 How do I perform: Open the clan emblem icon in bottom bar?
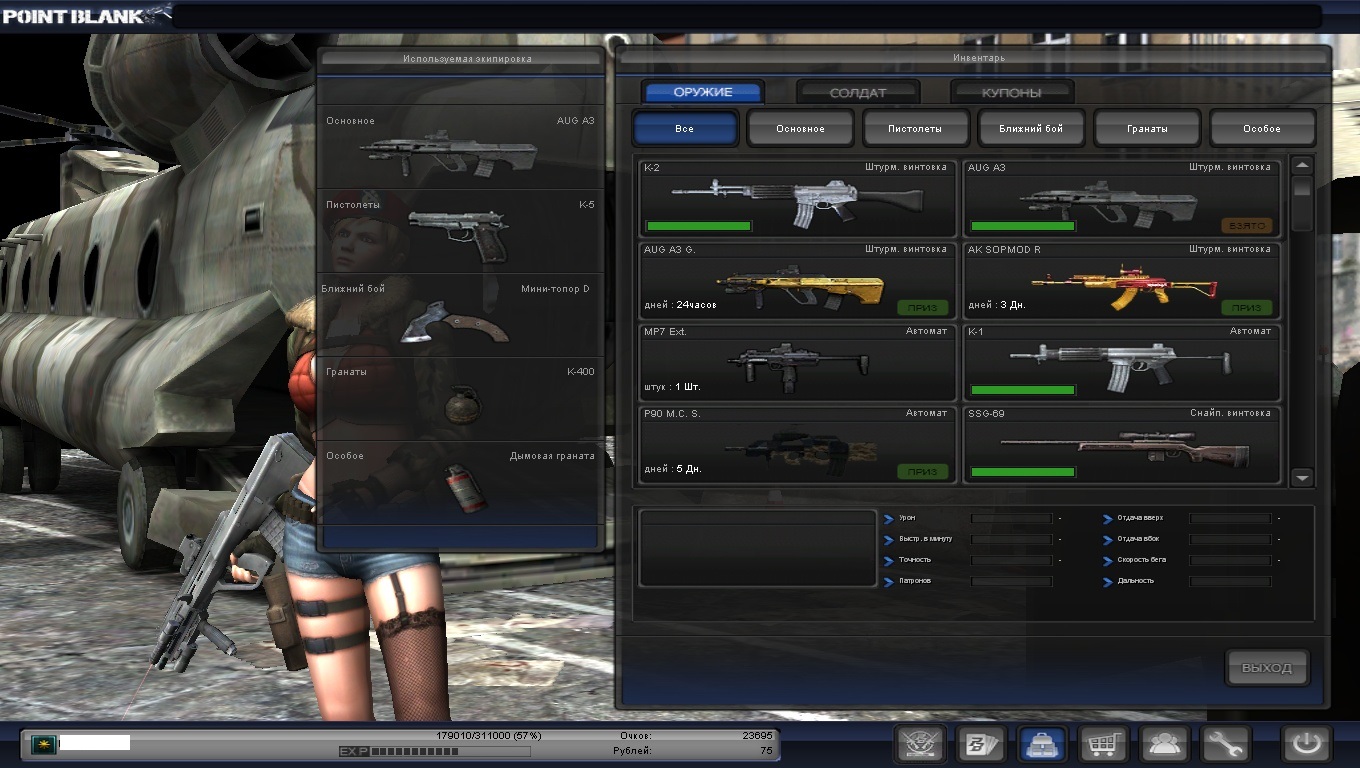pos(918,745)
